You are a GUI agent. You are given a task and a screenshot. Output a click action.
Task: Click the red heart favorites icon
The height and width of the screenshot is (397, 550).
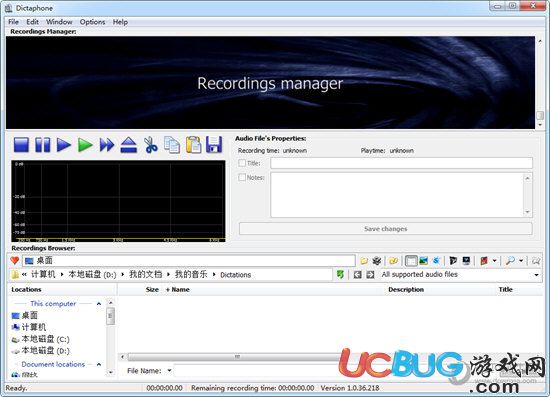tap(15, 261)
